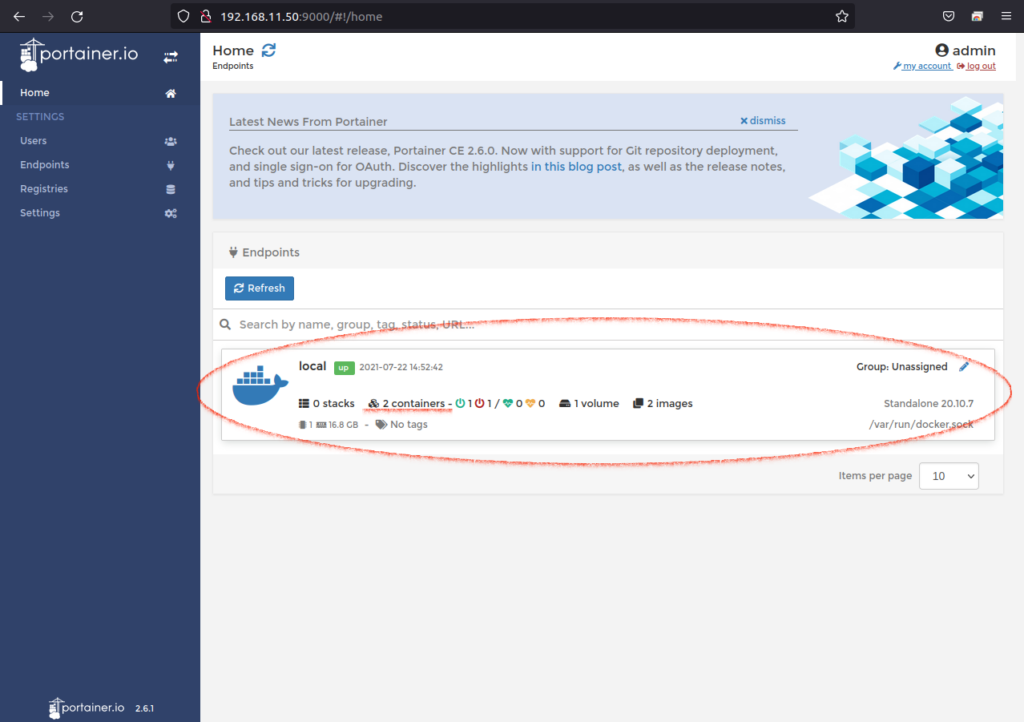Bookmark this page with the star icon
Screen dimensions: 1024x722
click(x=842, y=16)
